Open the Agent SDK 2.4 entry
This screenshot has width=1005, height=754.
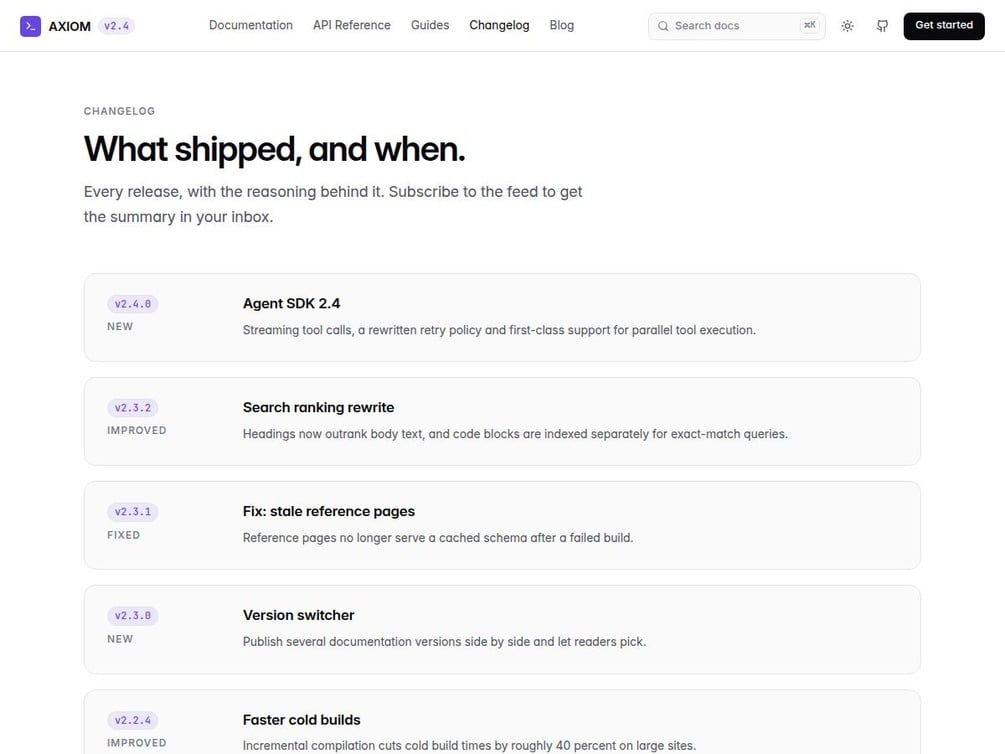tap(502, 317)
